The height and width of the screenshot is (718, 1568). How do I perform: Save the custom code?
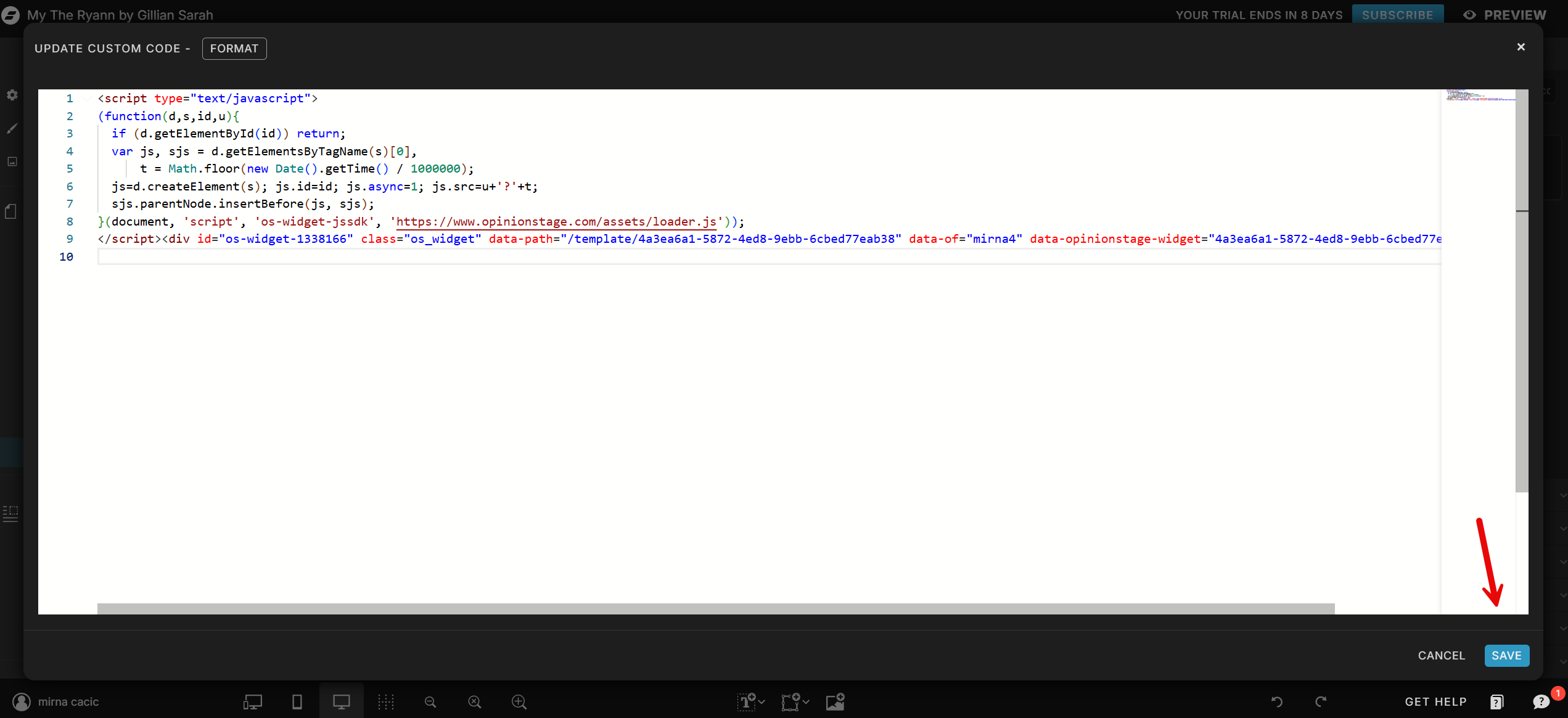point(1506,655)
